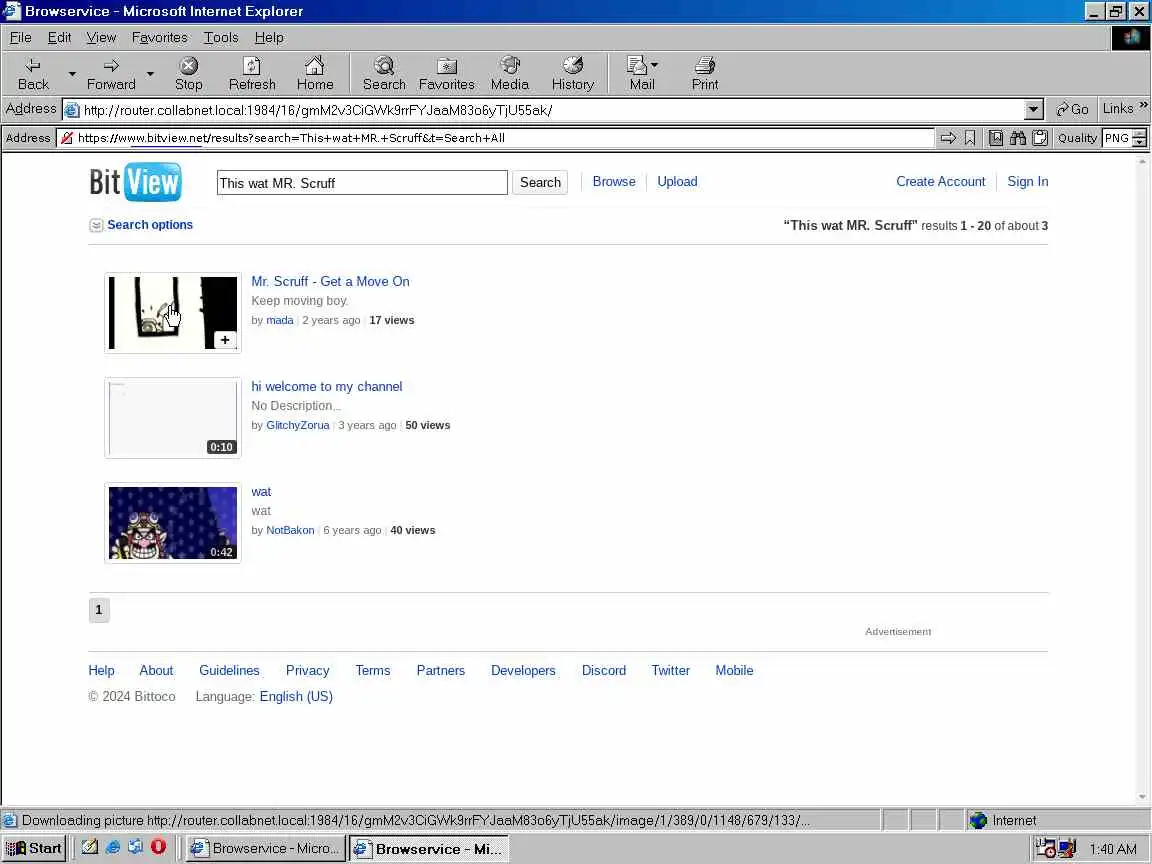This screenshot has width=1152, height=864.
Task: Open the History toolbar icon
Action: (573, 73)
